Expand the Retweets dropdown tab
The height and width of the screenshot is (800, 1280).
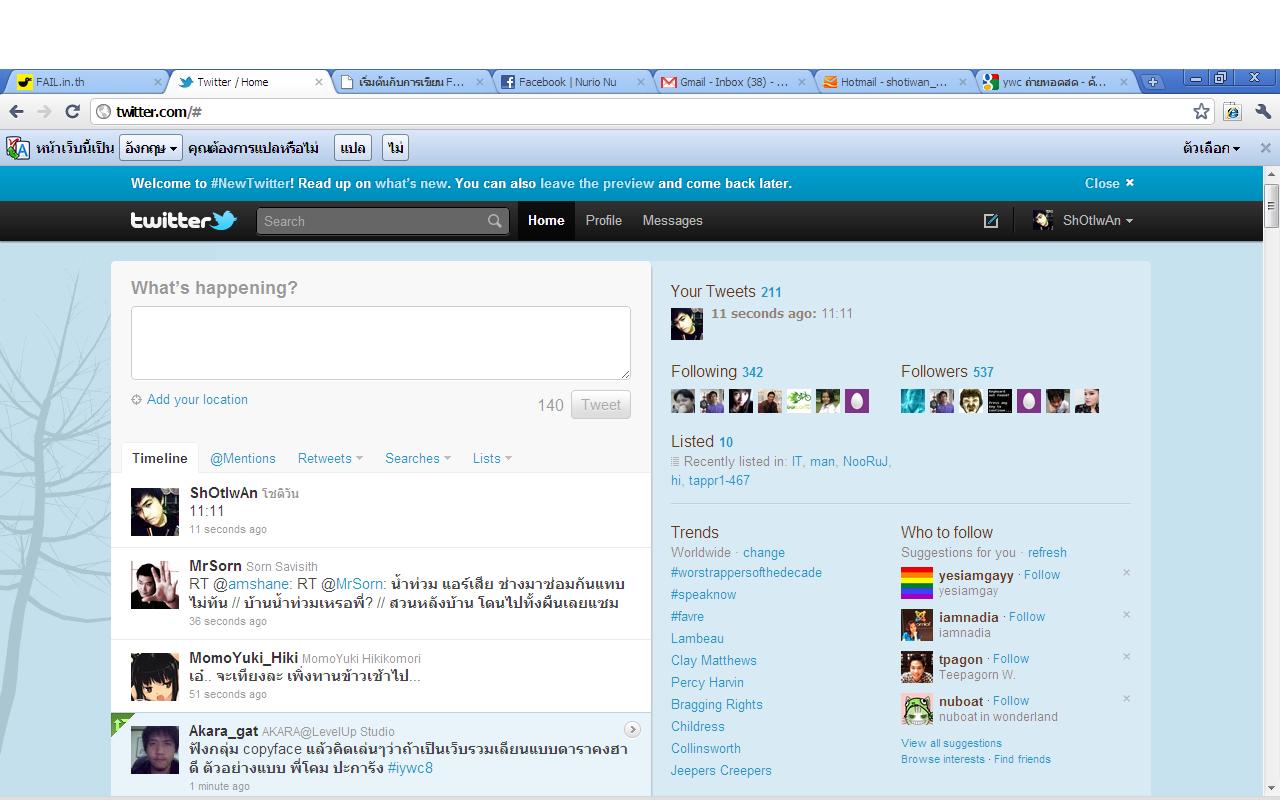330,458
